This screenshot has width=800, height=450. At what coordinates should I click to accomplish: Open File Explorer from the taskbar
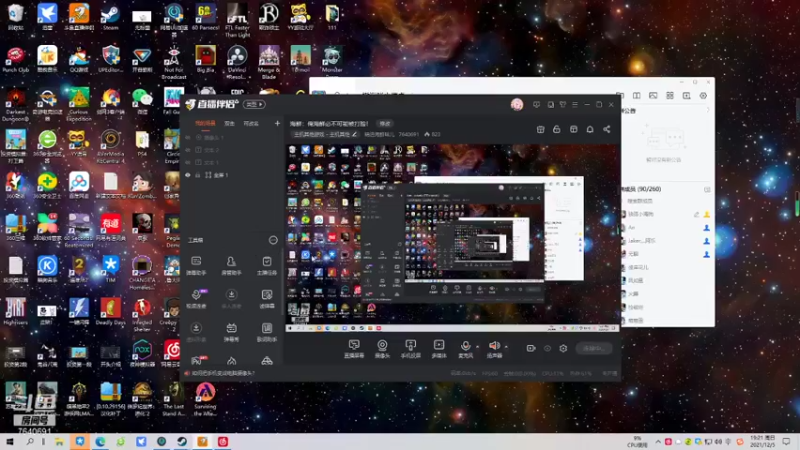click(59, 442)
